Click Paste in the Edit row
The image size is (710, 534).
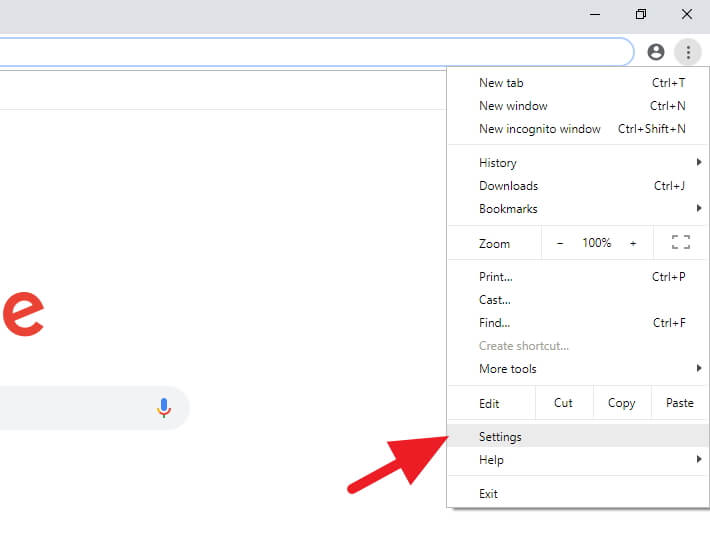[680, 403]
